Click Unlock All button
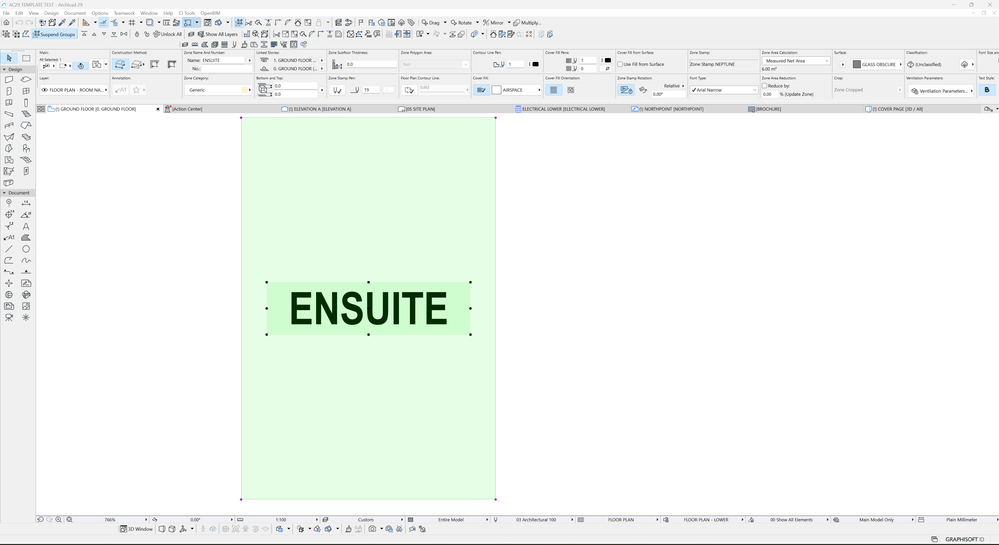This screenshot has width=999, height=545. click(168, 34)
